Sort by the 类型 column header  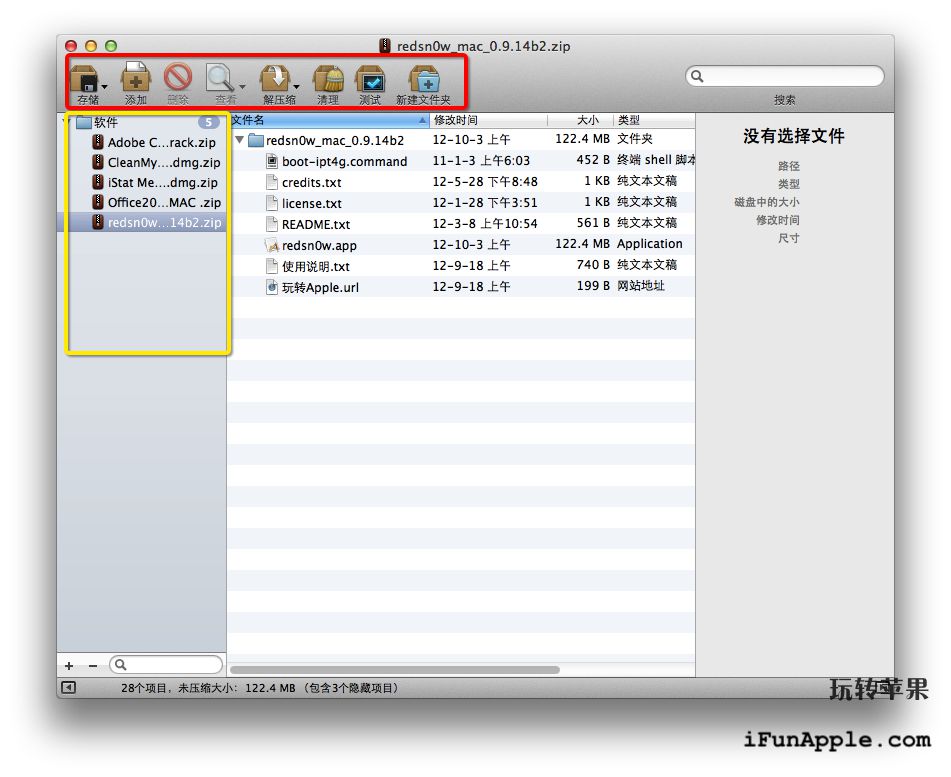[654, 120]
